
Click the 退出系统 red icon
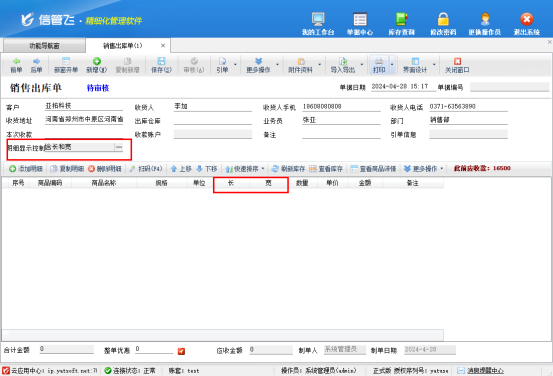[527, 19]
